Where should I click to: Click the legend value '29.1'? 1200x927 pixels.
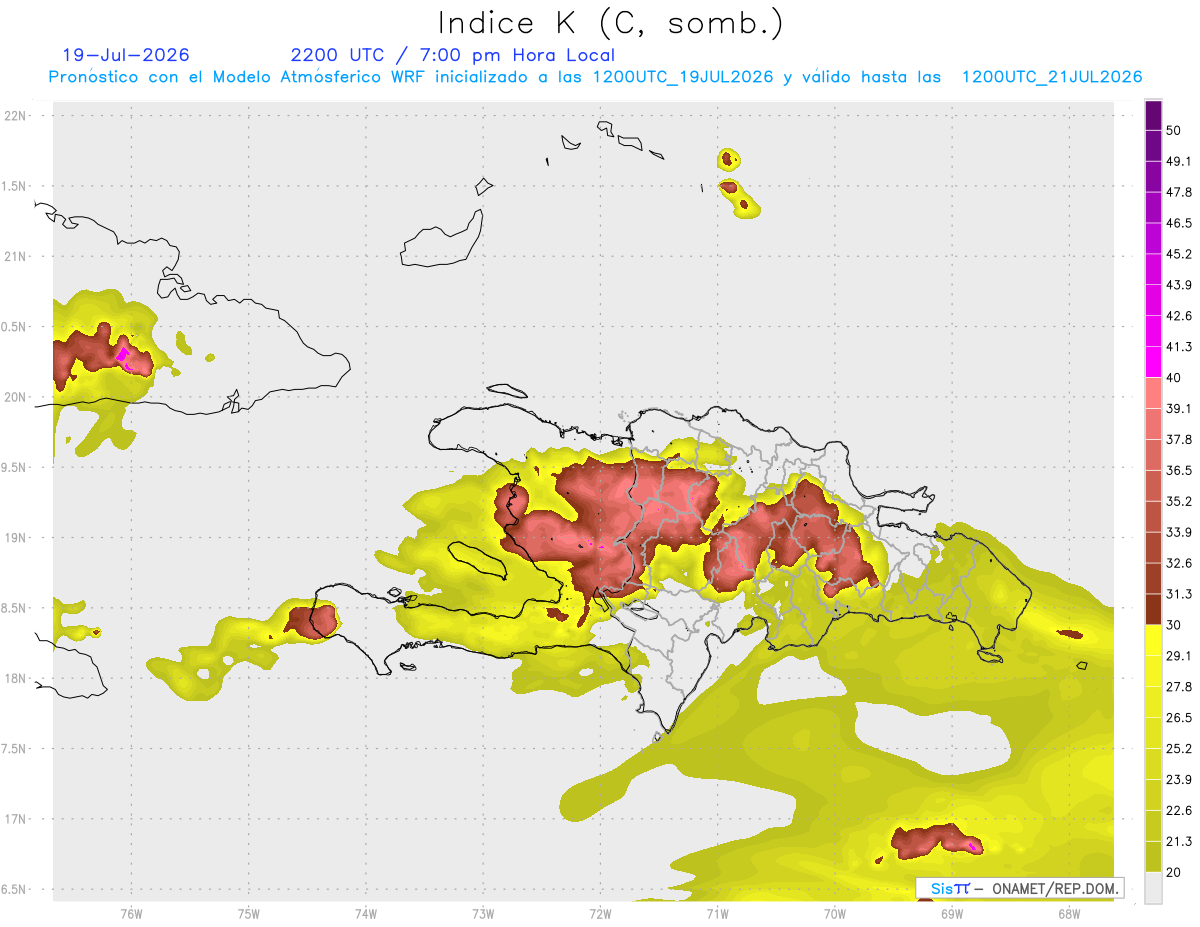tap(1179, 656)
